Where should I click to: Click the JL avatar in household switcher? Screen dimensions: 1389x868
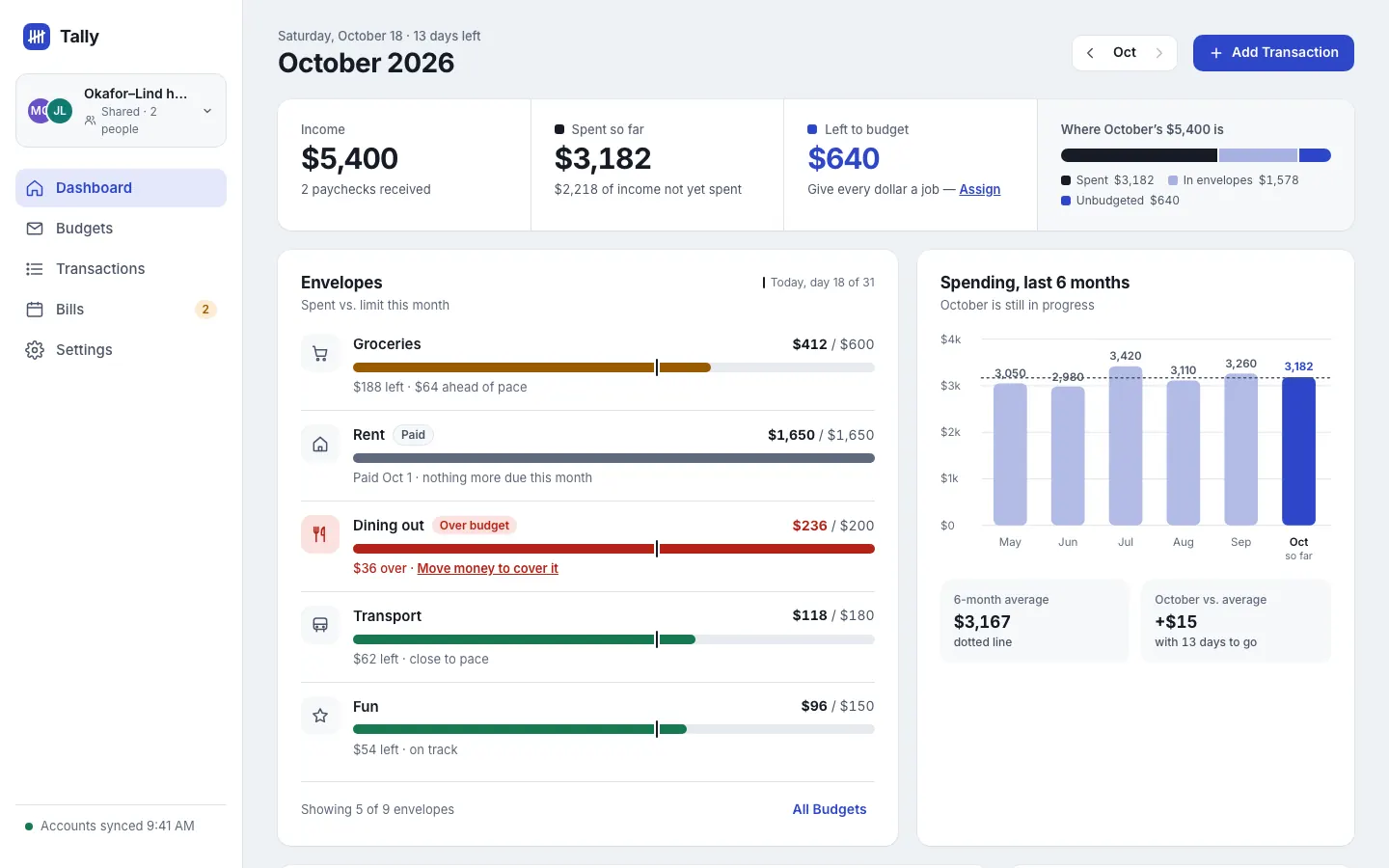pyautogui.click(x=60, y=111)
